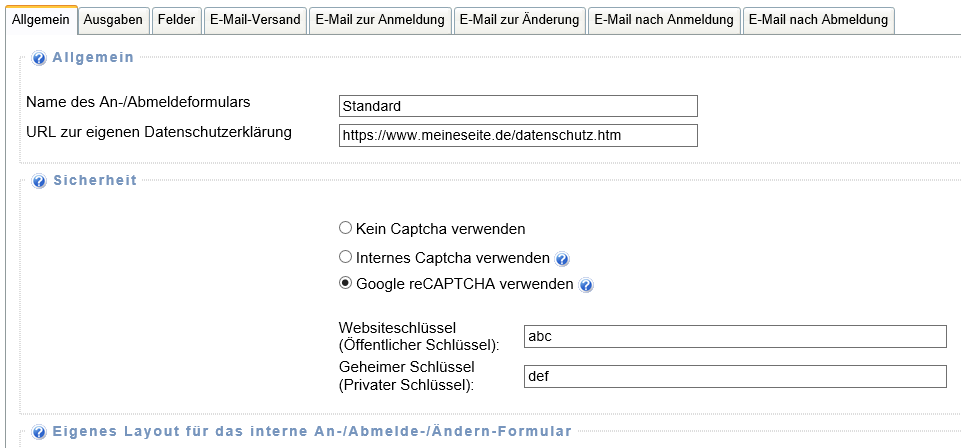
Task: Select Kein Captcha verwenden option
Action: pos(346,228)
